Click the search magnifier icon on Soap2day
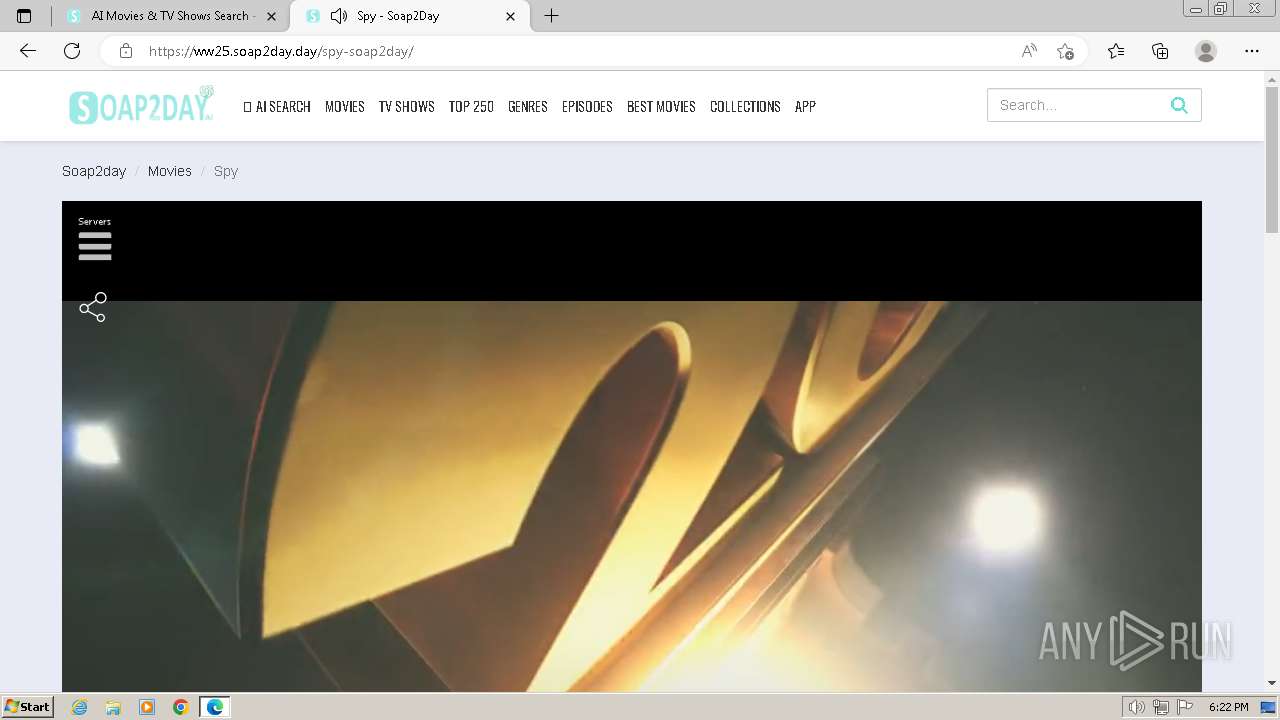Viewport: 1280px width, 720px height. tap(1179, 105)
